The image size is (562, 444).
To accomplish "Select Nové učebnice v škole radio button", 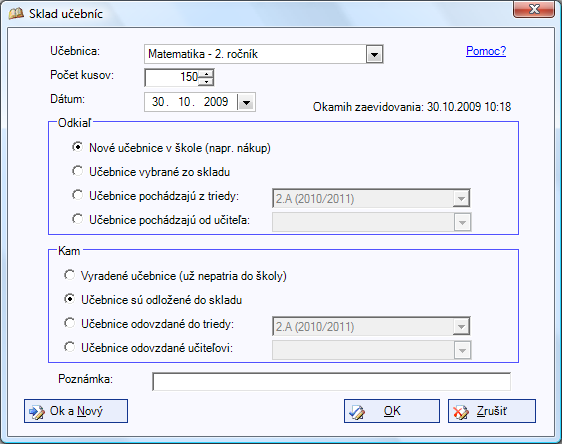I will click(77, 147).
